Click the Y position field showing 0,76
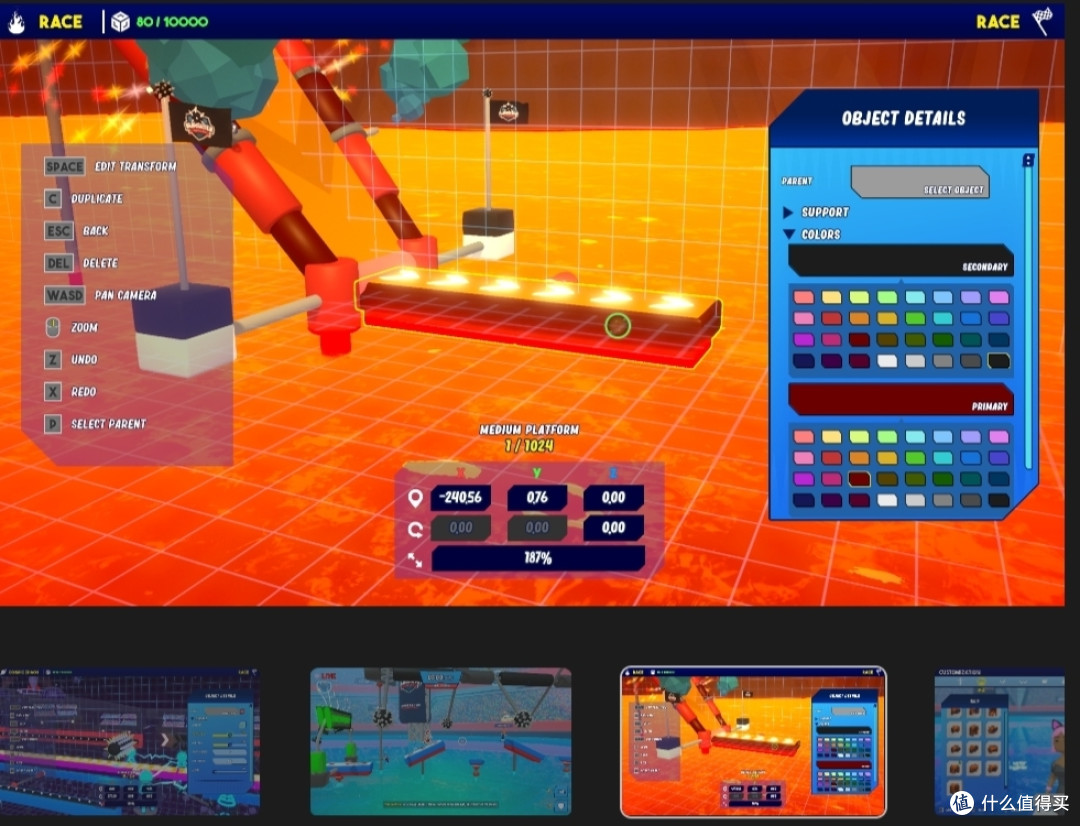 click(537, 497)
